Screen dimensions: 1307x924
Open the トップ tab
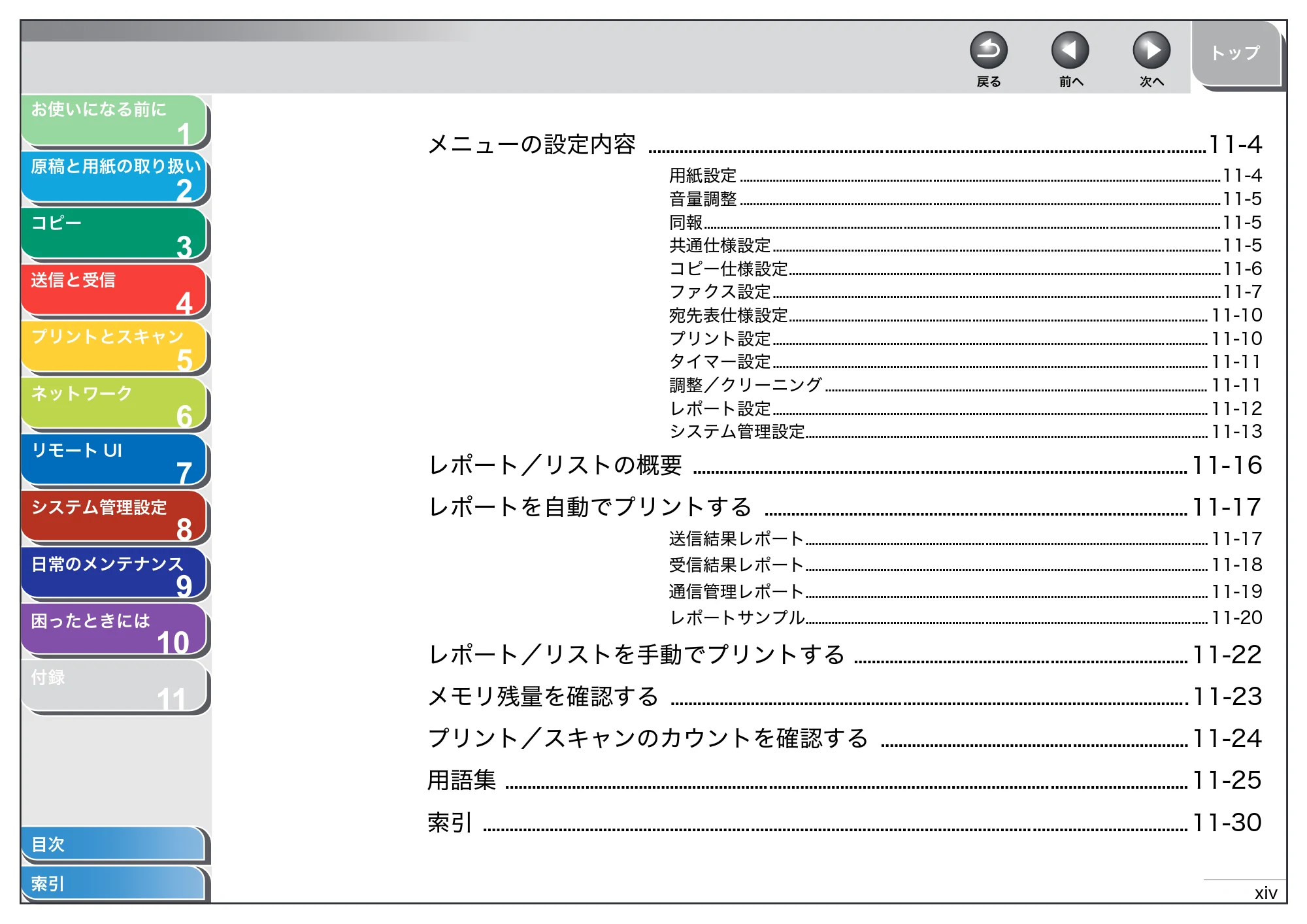pos(1235,54)
